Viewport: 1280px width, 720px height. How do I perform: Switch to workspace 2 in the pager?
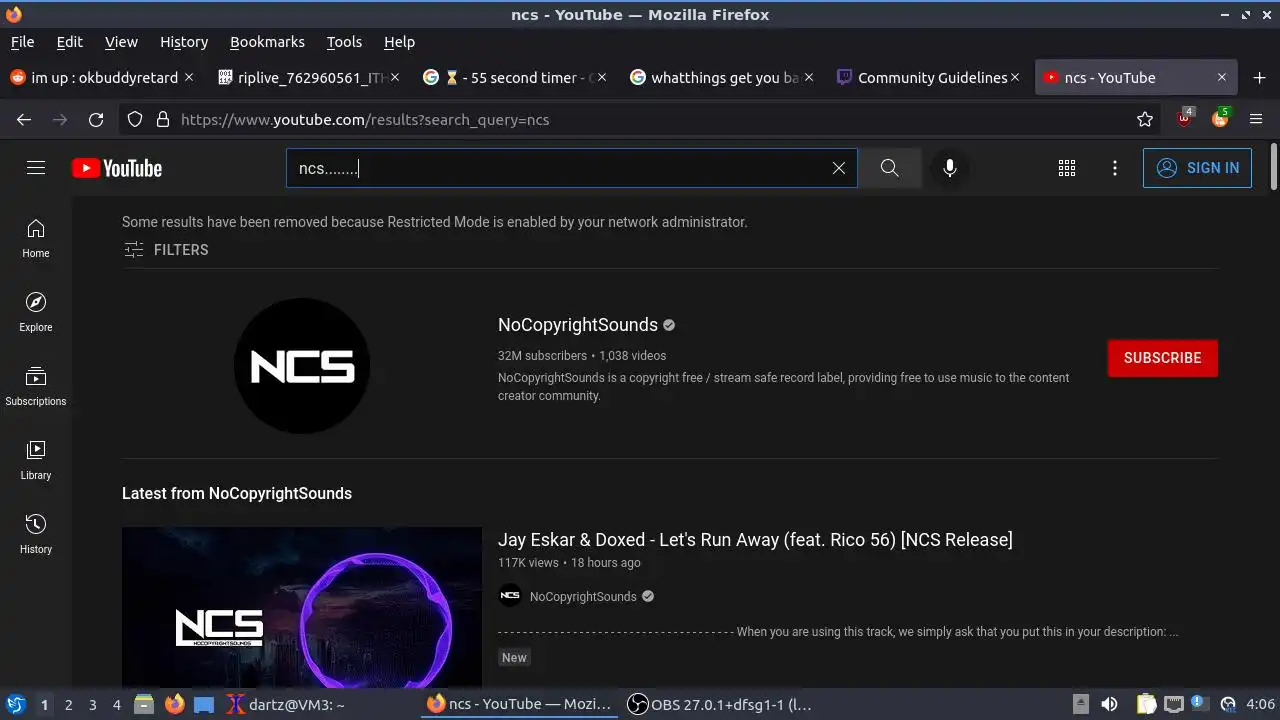(x=68, y=704)
